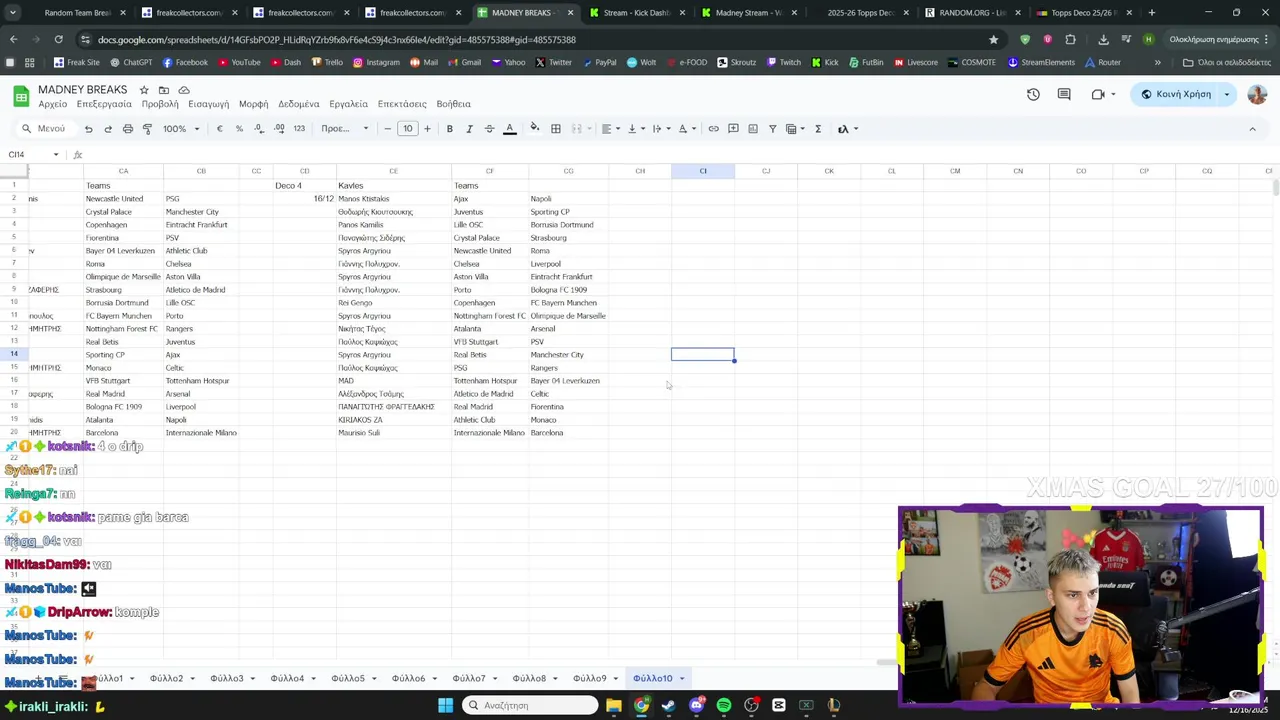Toggle bold formatting
Screen dimensions: 1280x720
click(x=450, y=129)
